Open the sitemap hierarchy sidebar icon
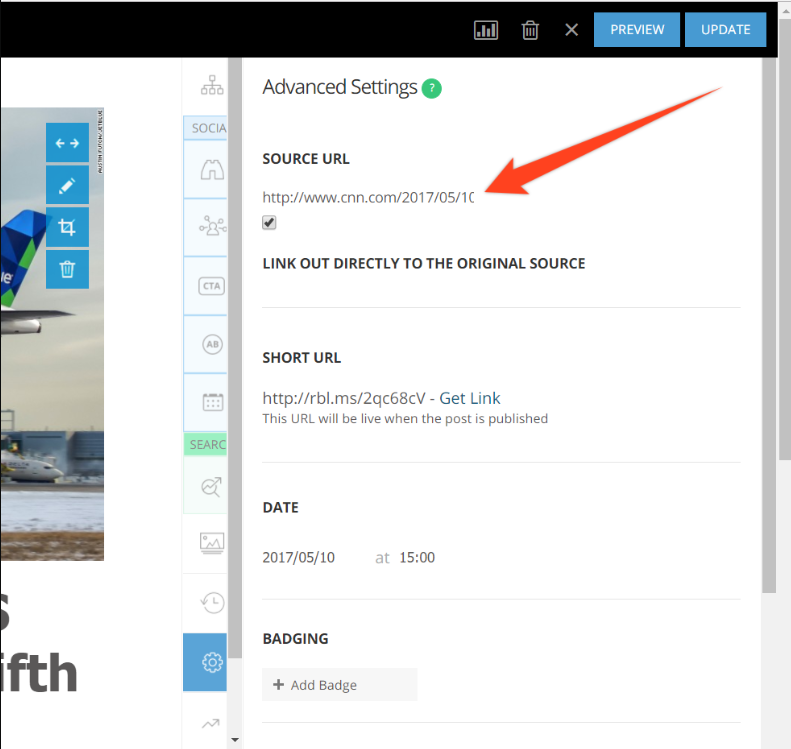Image resolution: width=791 pixels, height=749 pixels. click(x=211, y=87)
